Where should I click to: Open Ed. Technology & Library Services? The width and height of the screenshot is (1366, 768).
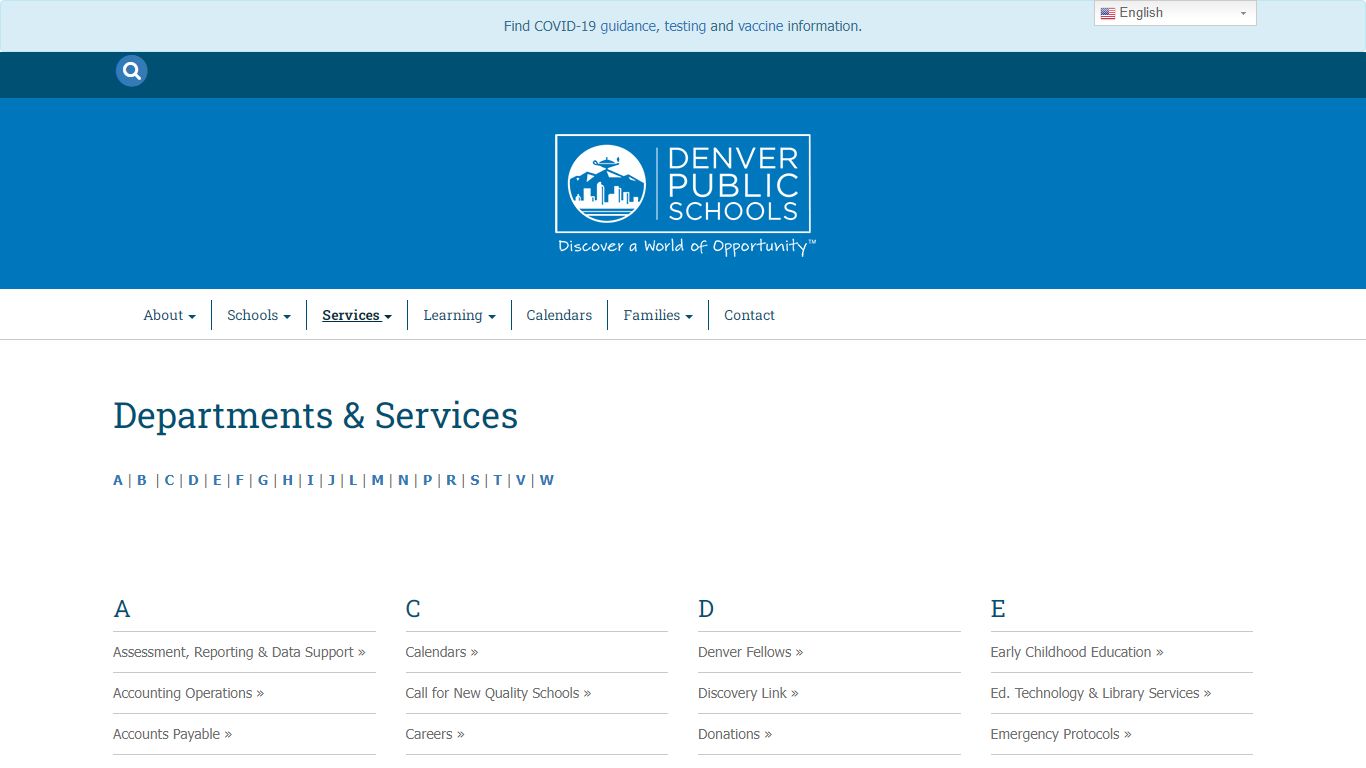[1101, 693]
